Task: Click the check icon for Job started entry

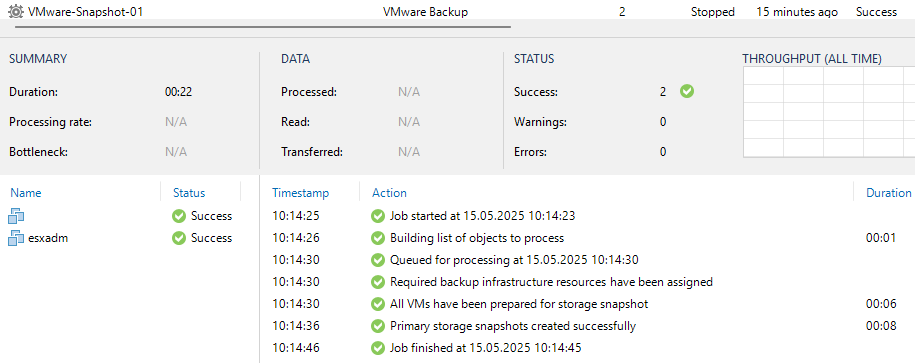Action: pyautogui.click(x=378, y=216)
